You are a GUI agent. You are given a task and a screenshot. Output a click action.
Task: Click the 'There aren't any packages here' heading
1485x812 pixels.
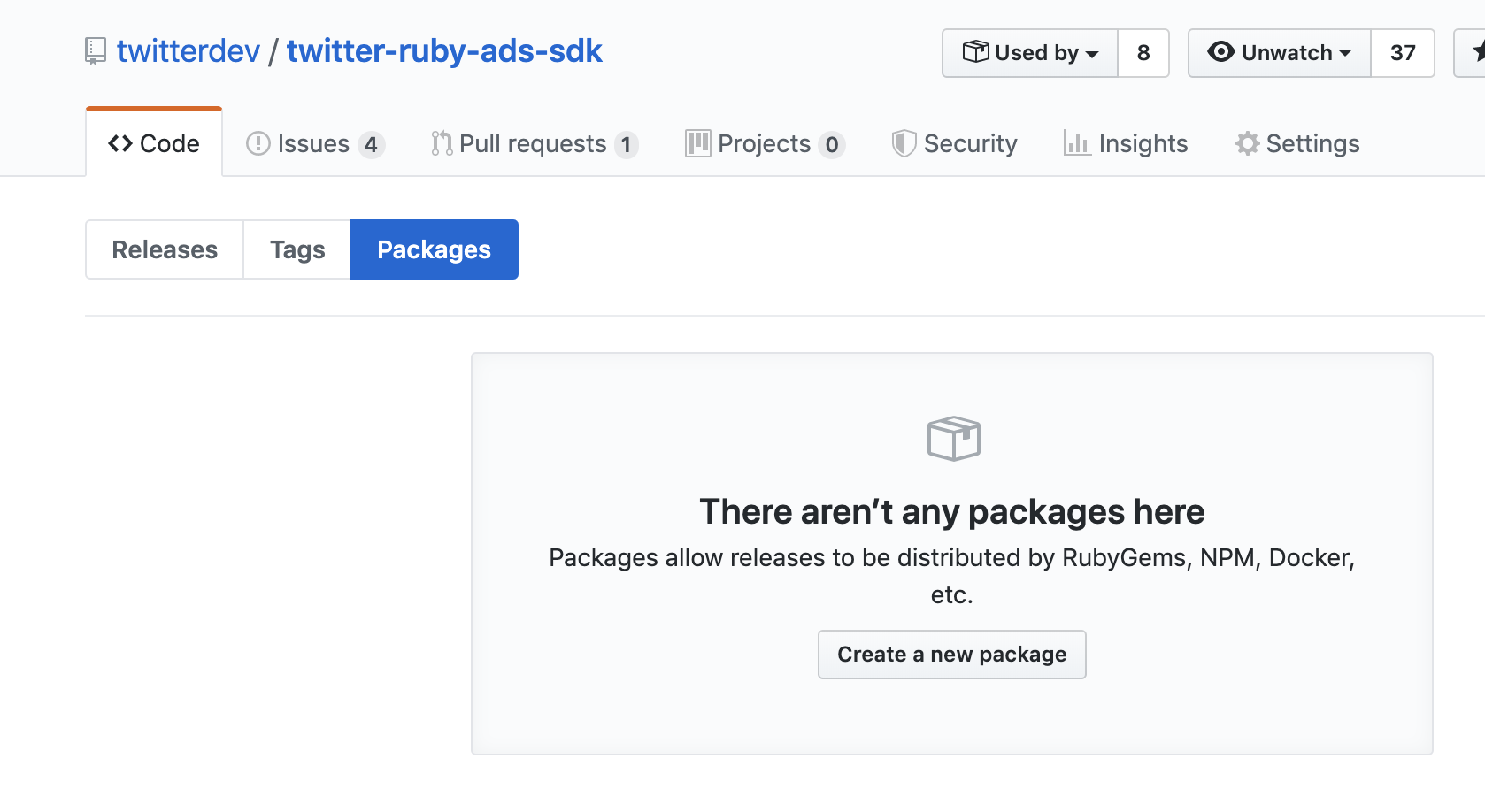[952, 512]
